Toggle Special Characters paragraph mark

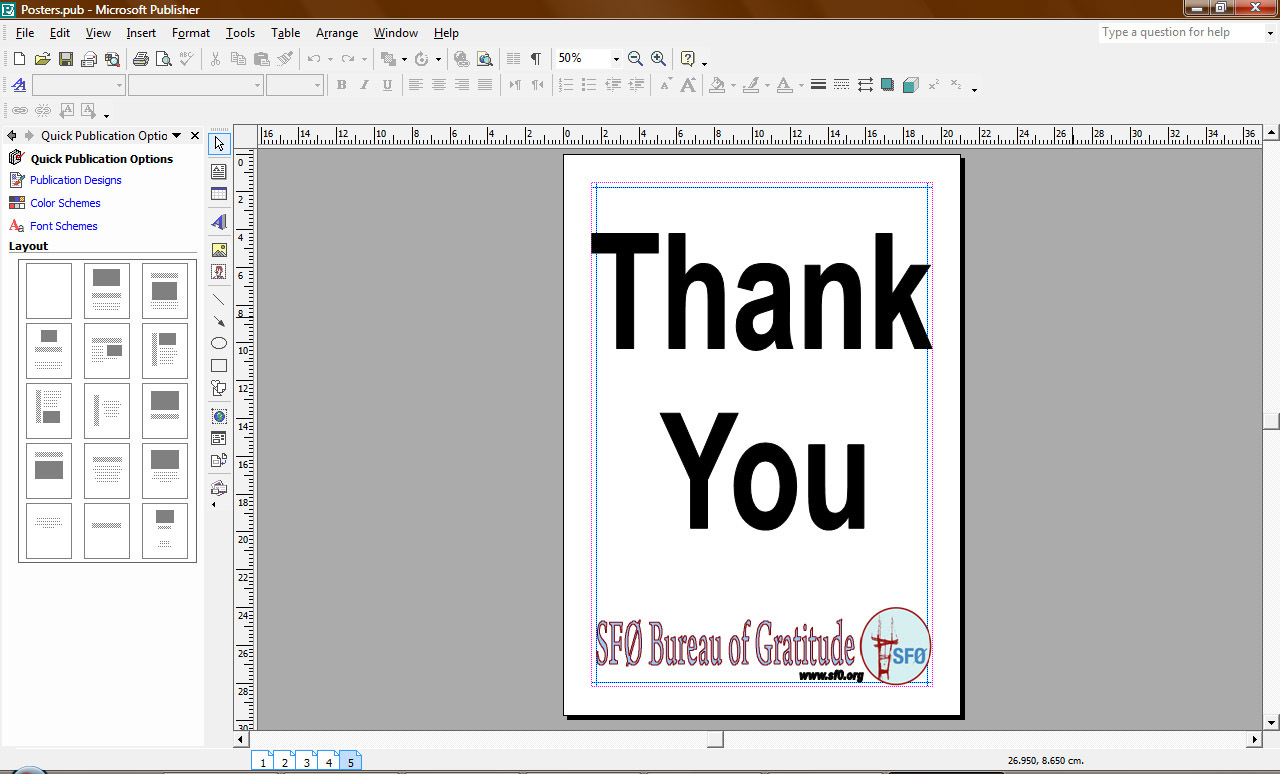pos(536,59)
